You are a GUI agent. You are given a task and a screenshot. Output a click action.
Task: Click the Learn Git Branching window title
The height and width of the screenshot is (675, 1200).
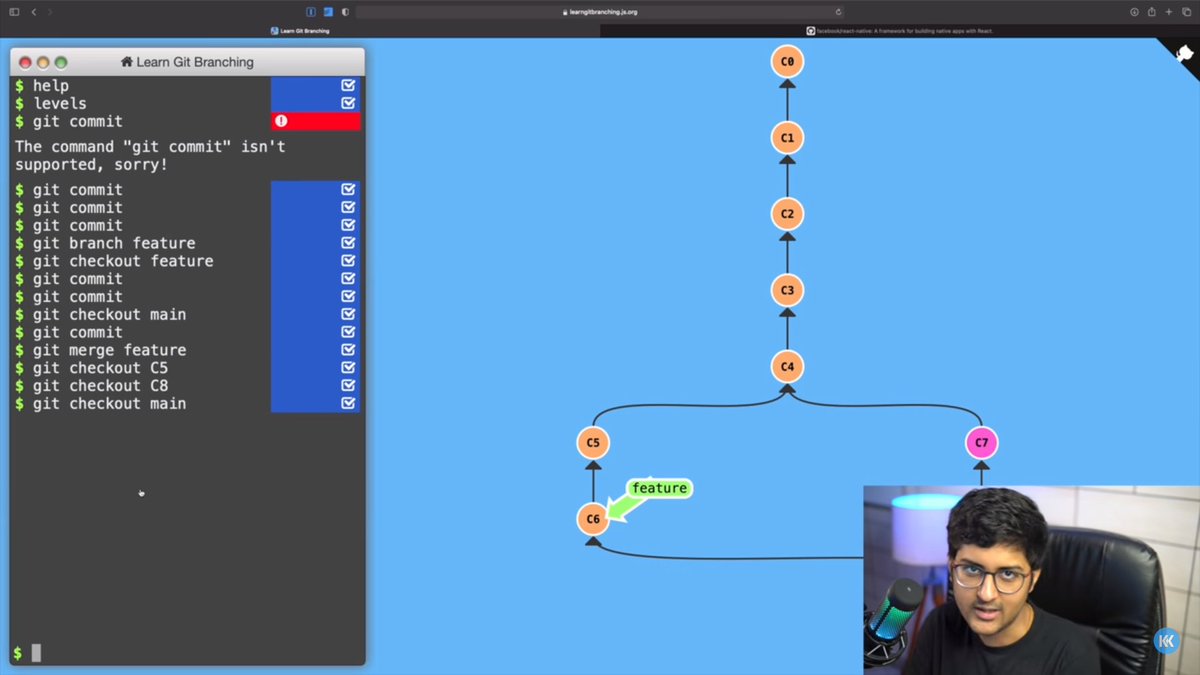195,62
